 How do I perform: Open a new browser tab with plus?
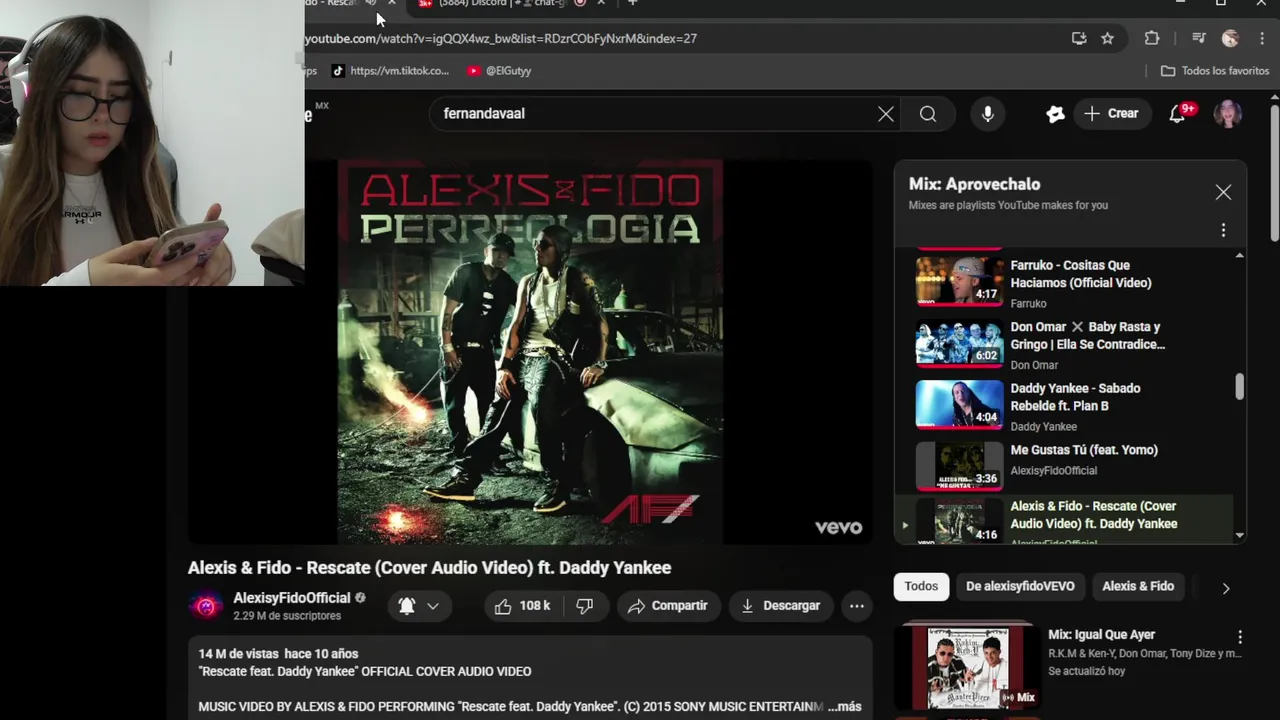(632, 4)
